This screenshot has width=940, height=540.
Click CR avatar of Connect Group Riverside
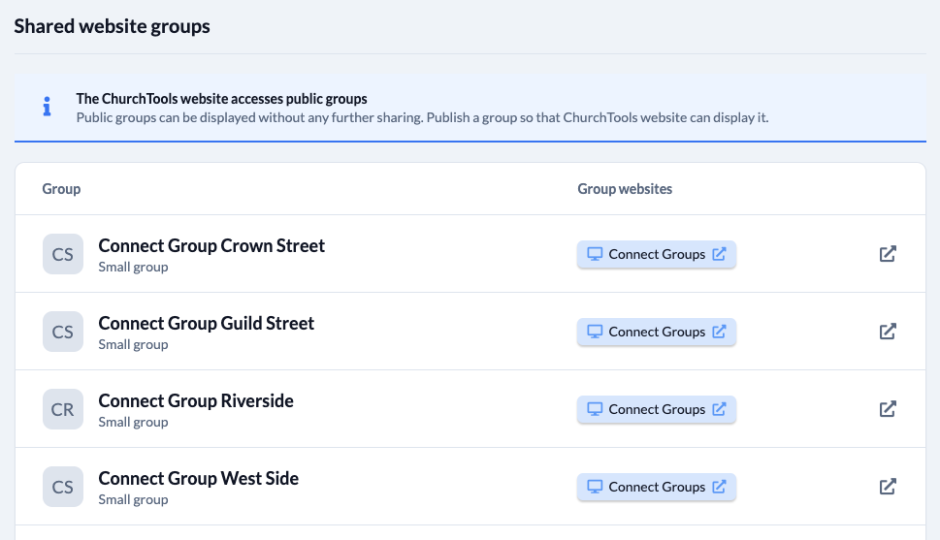pyautogui.click(x=63, y=409)
